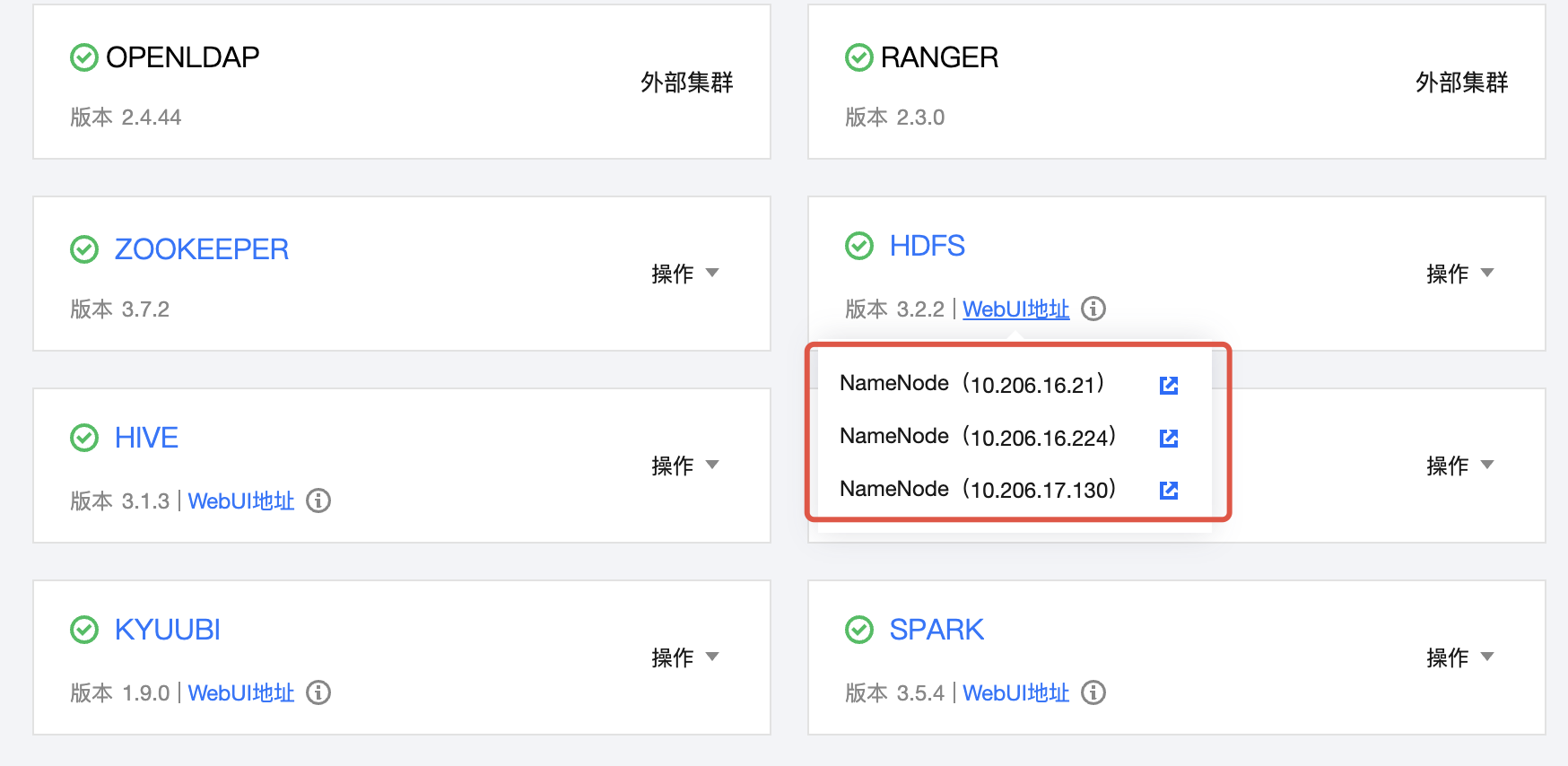The width and height of the screenshot is (1568, 766).
Task: Open external link for NameNode 10.206.16.224
Action: point(1168,438)
